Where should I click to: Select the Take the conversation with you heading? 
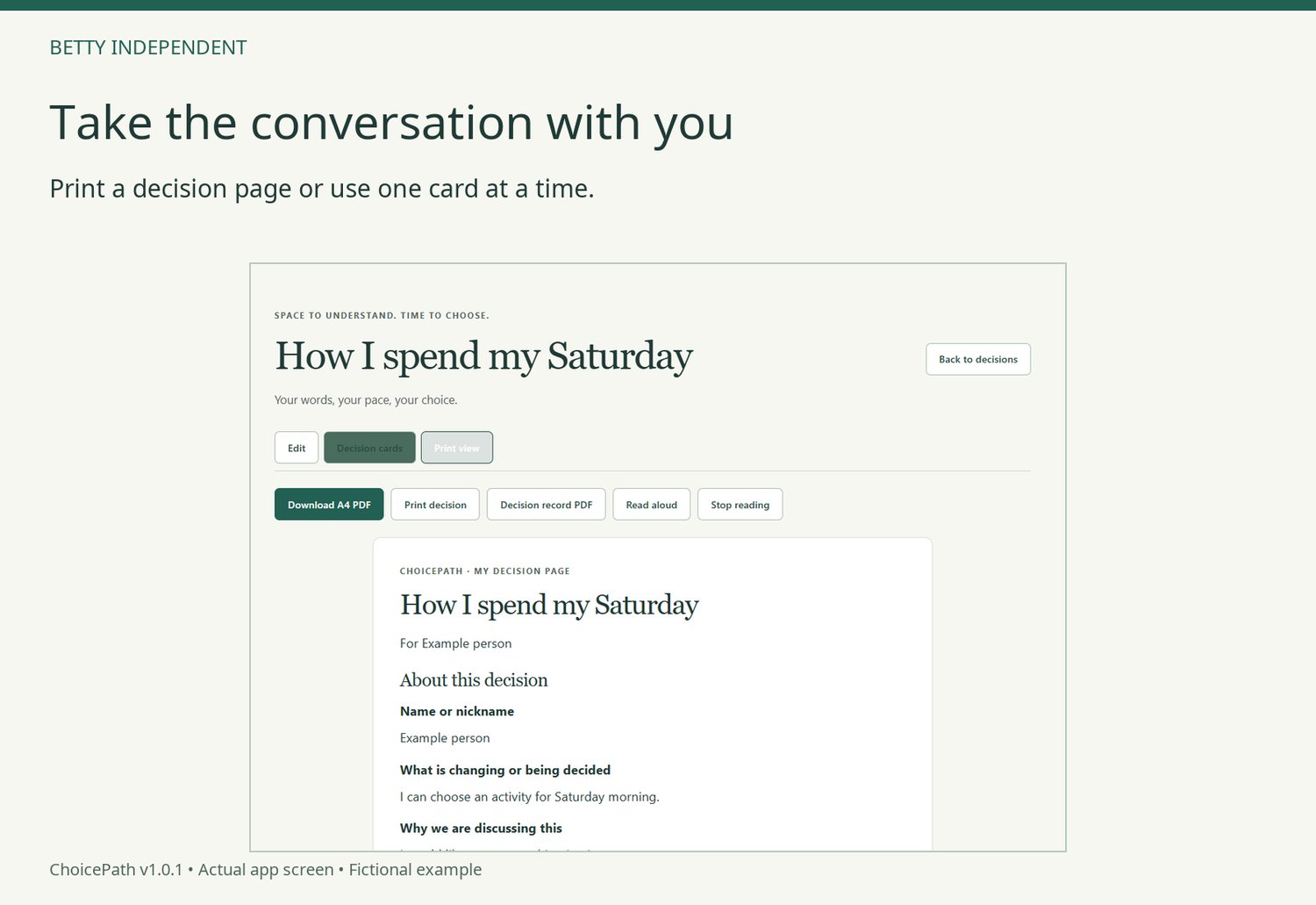[x=391, y=123]
